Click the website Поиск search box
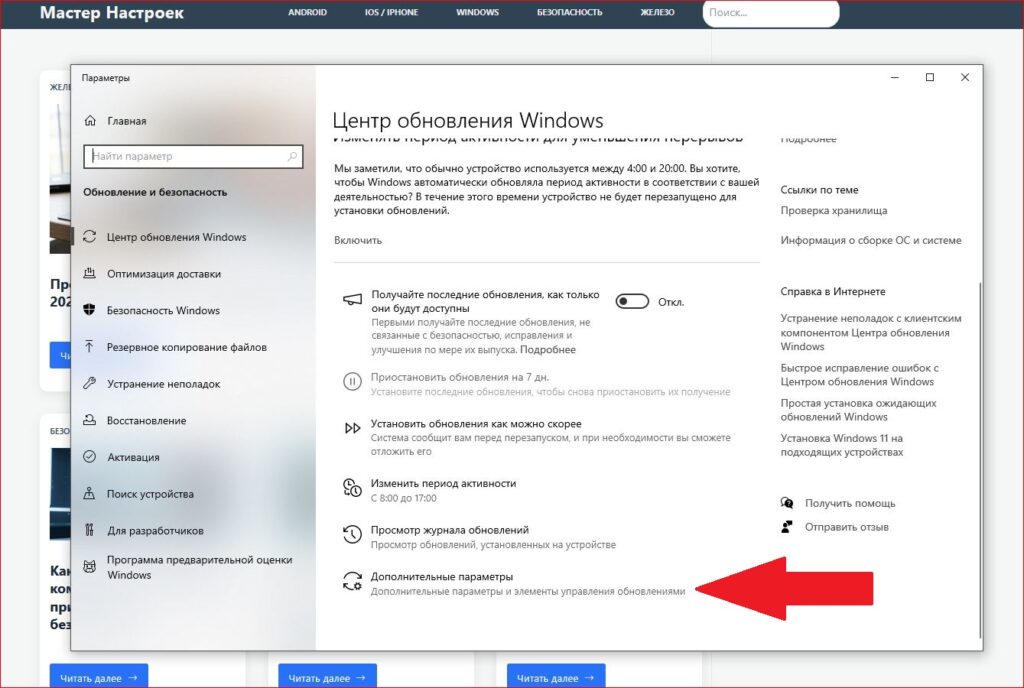This screenshot has width=1024, height=688. click(x=771, y=12)
